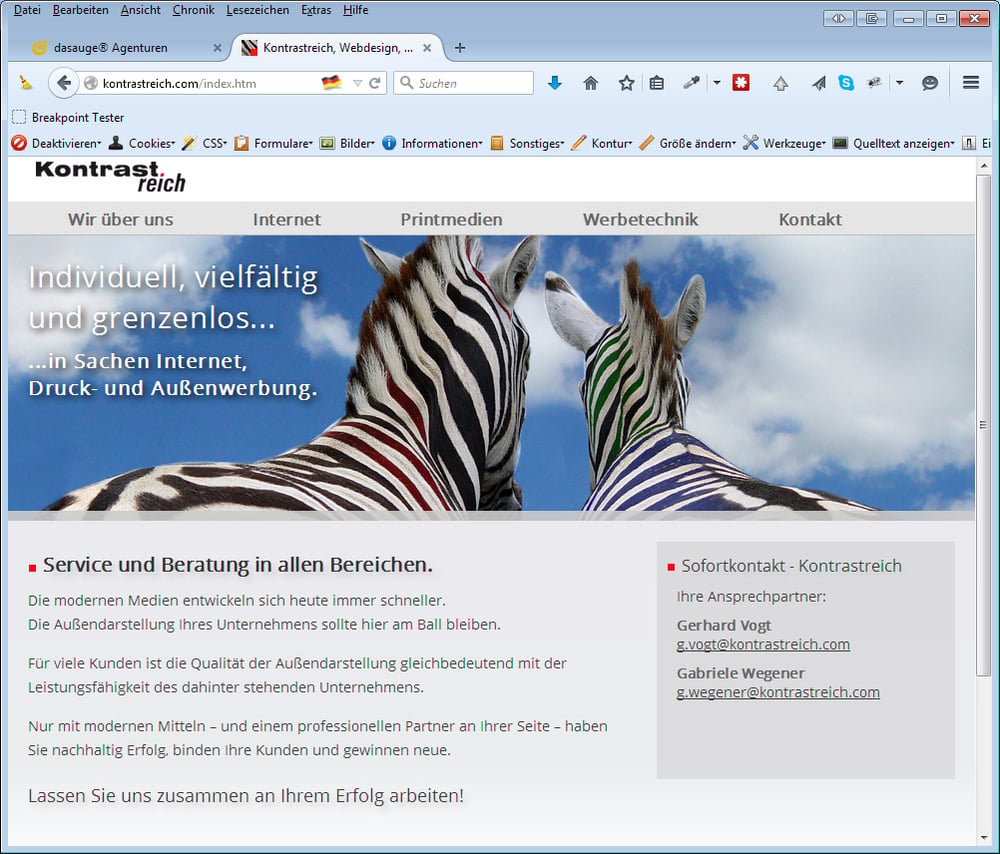Open the Sonstiges dropdown menu

(x=527, y=144)
